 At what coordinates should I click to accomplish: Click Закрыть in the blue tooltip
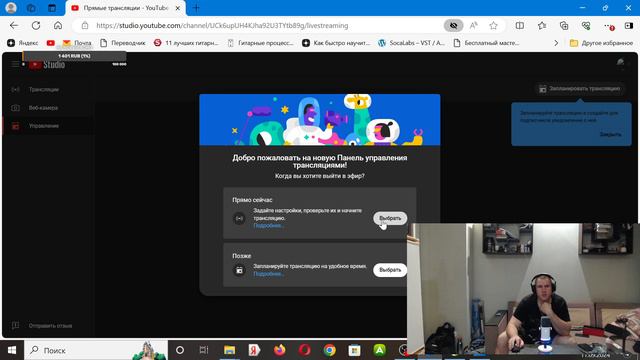(x=611, y=134)
